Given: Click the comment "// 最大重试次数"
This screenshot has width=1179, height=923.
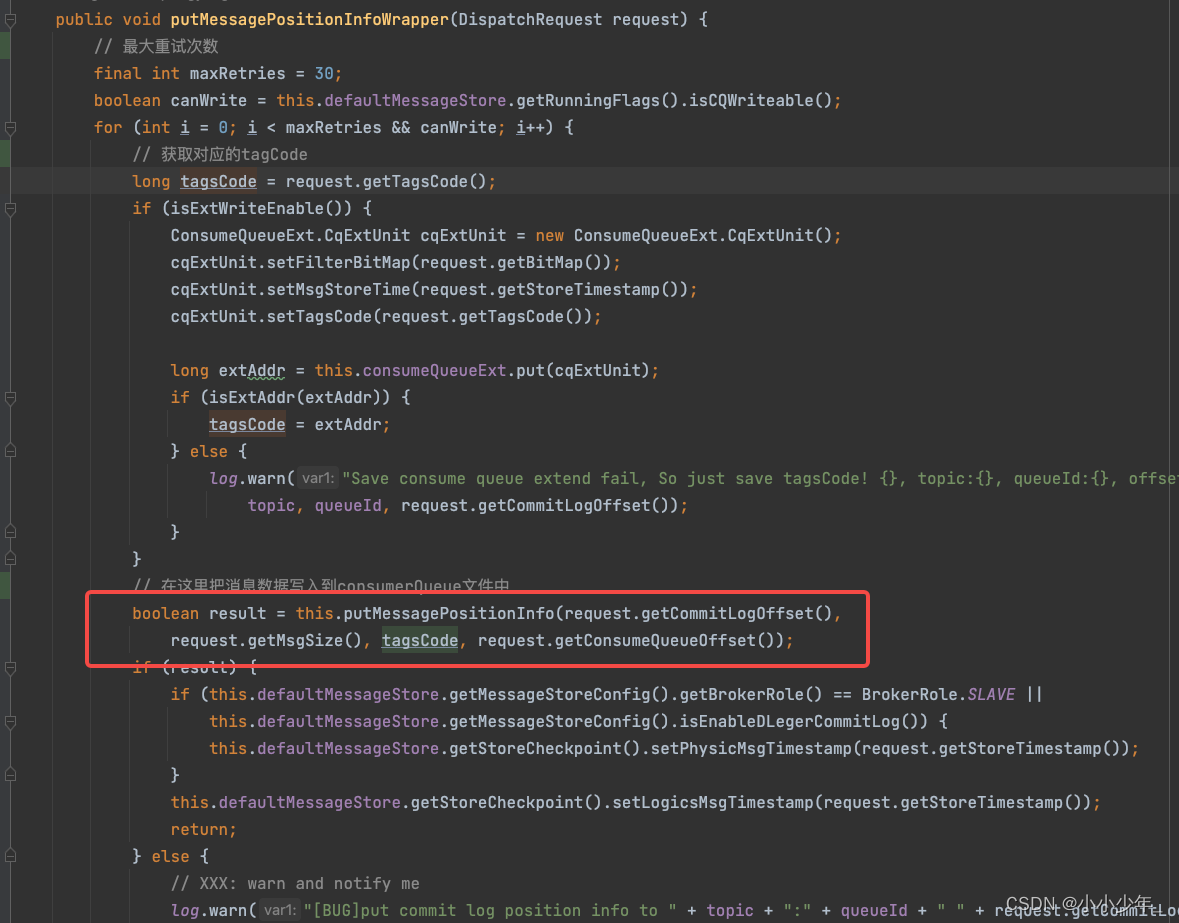Looking at the screenshot, I should click(156, 47).
